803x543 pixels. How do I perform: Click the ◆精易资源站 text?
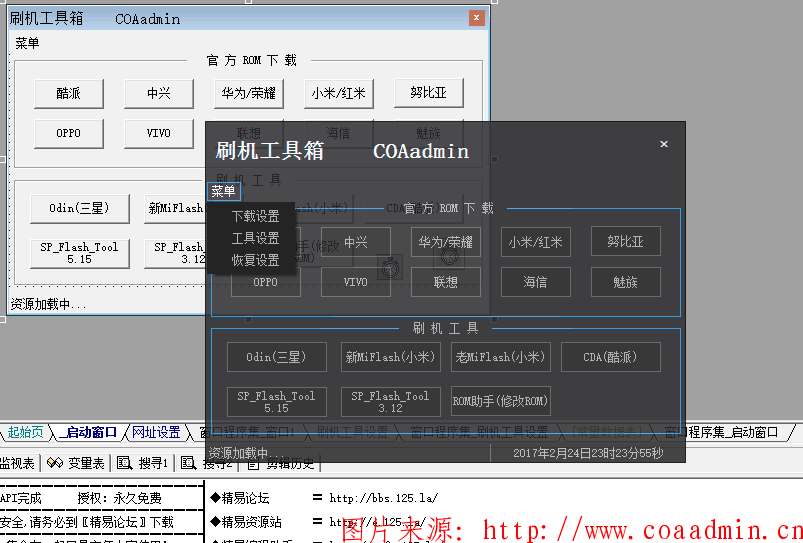coord(246,522)
